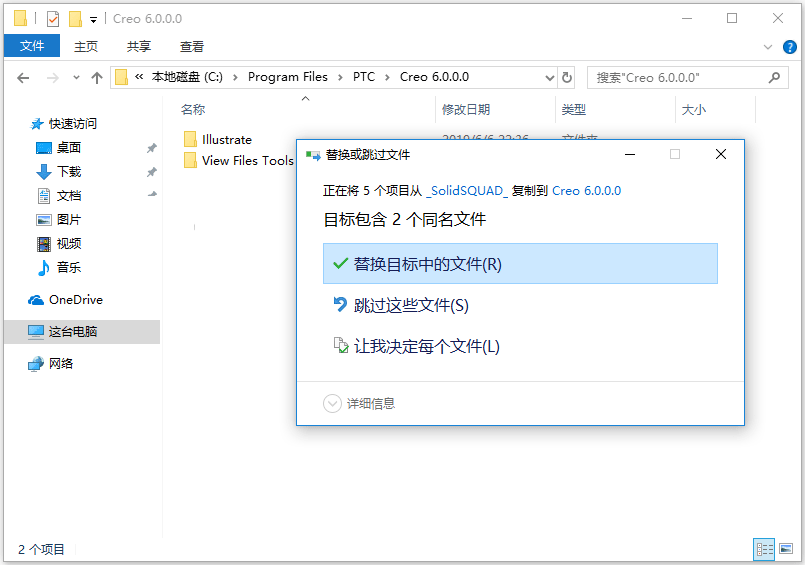The image size is (805, 565).
Task: Go up one folder level
Action: click(x=97, y=78)
